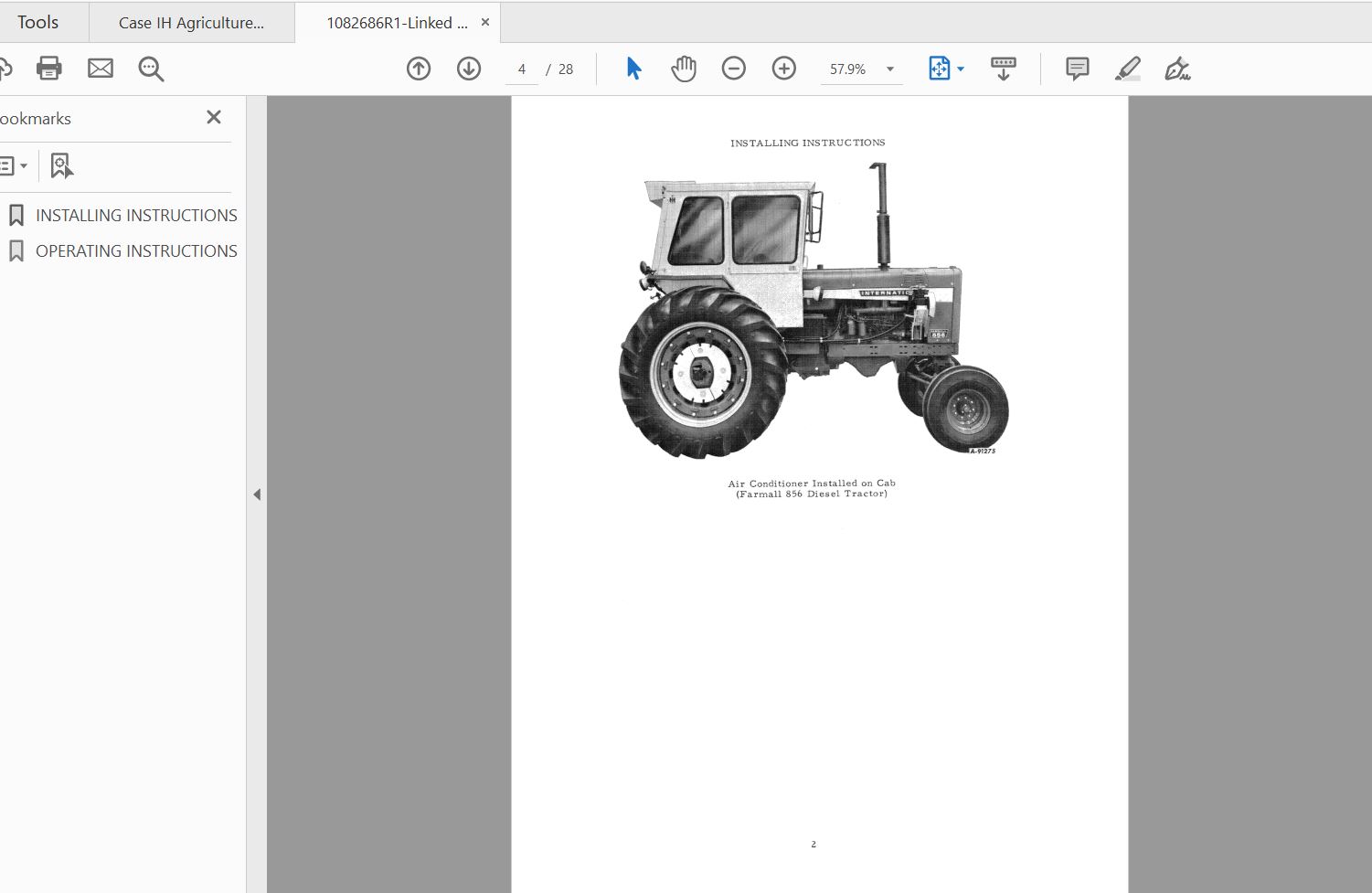Viewport: 1372px width, 893px height.
Task: Close the 1082686R1-Linked document tab
Action: coord(485,22)
